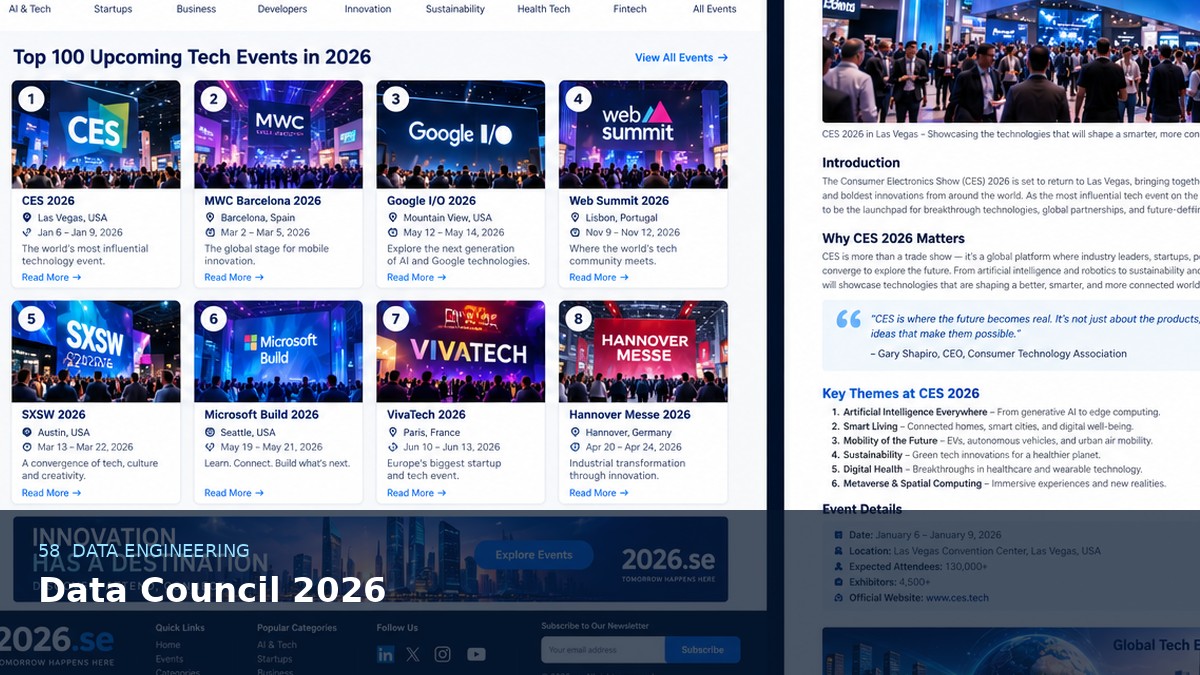Click the location pin icon for Mountain View, USA

(392, 217)
